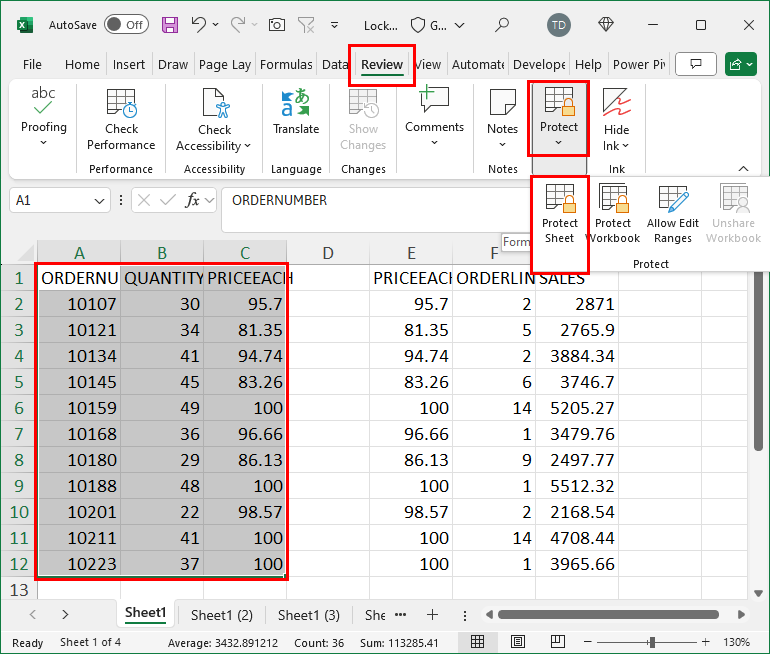The height and width of the screenshot is (654, 770).
Task: Click Protect Workbook icon
Action: (613, 198)
